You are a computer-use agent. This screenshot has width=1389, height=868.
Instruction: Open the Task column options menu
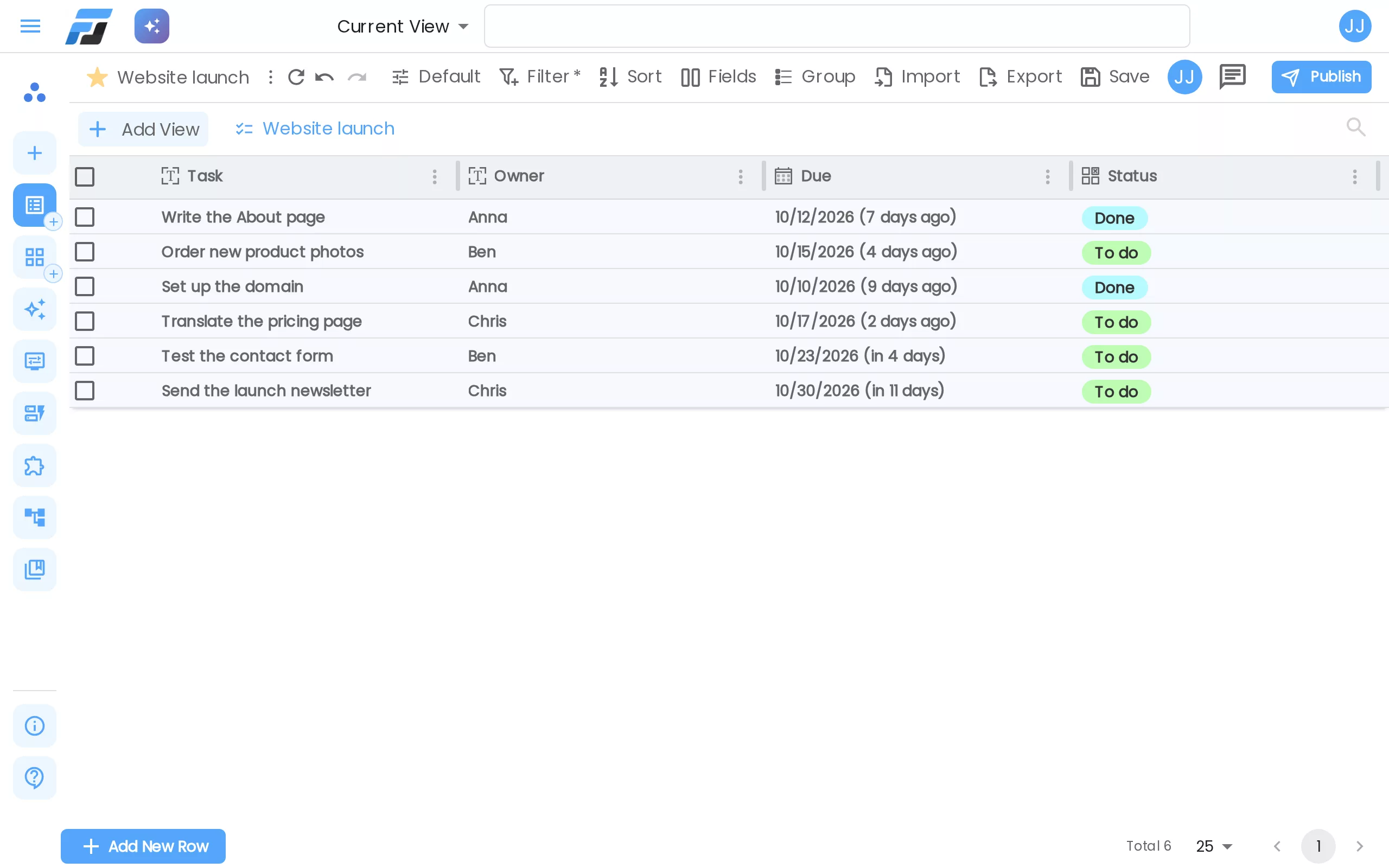[435, 177]
